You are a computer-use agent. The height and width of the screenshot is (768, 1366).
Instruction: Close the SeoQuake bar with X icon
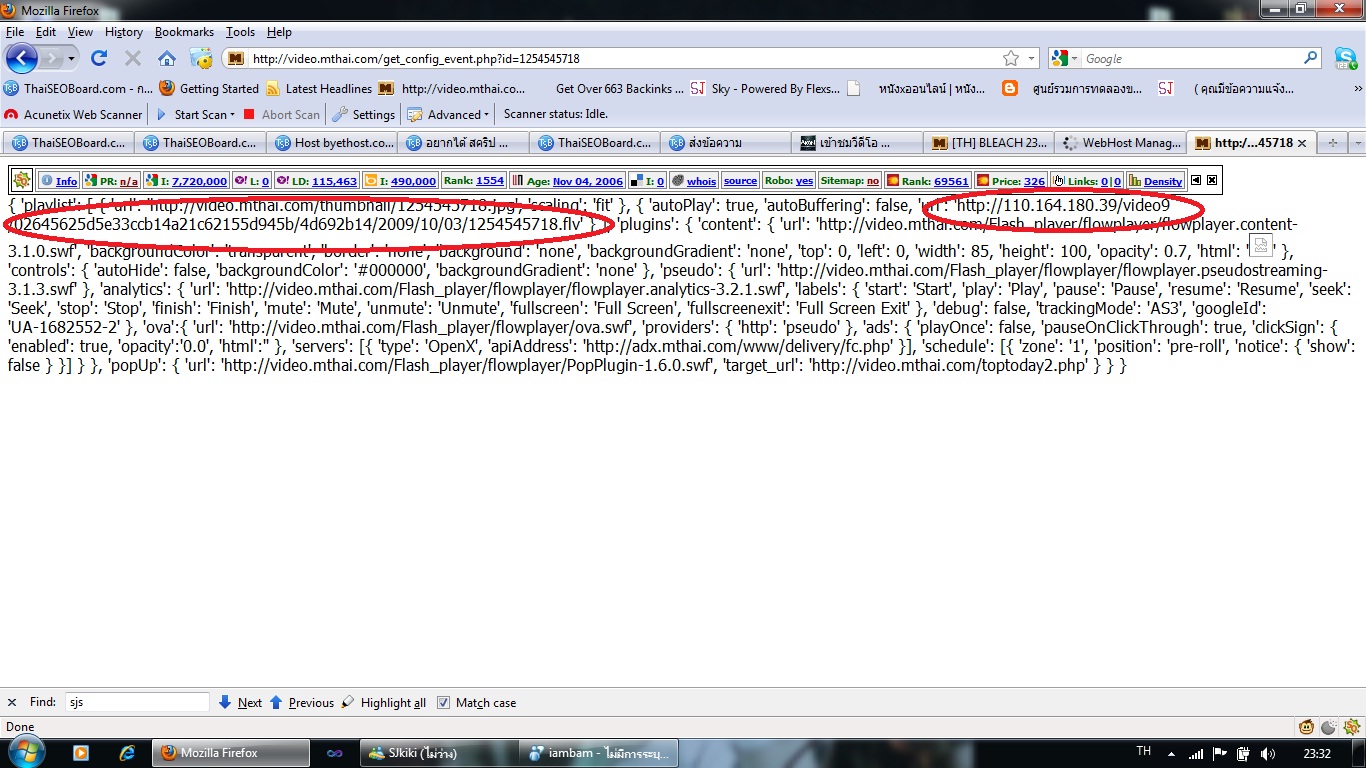(x=1212, y=181)
